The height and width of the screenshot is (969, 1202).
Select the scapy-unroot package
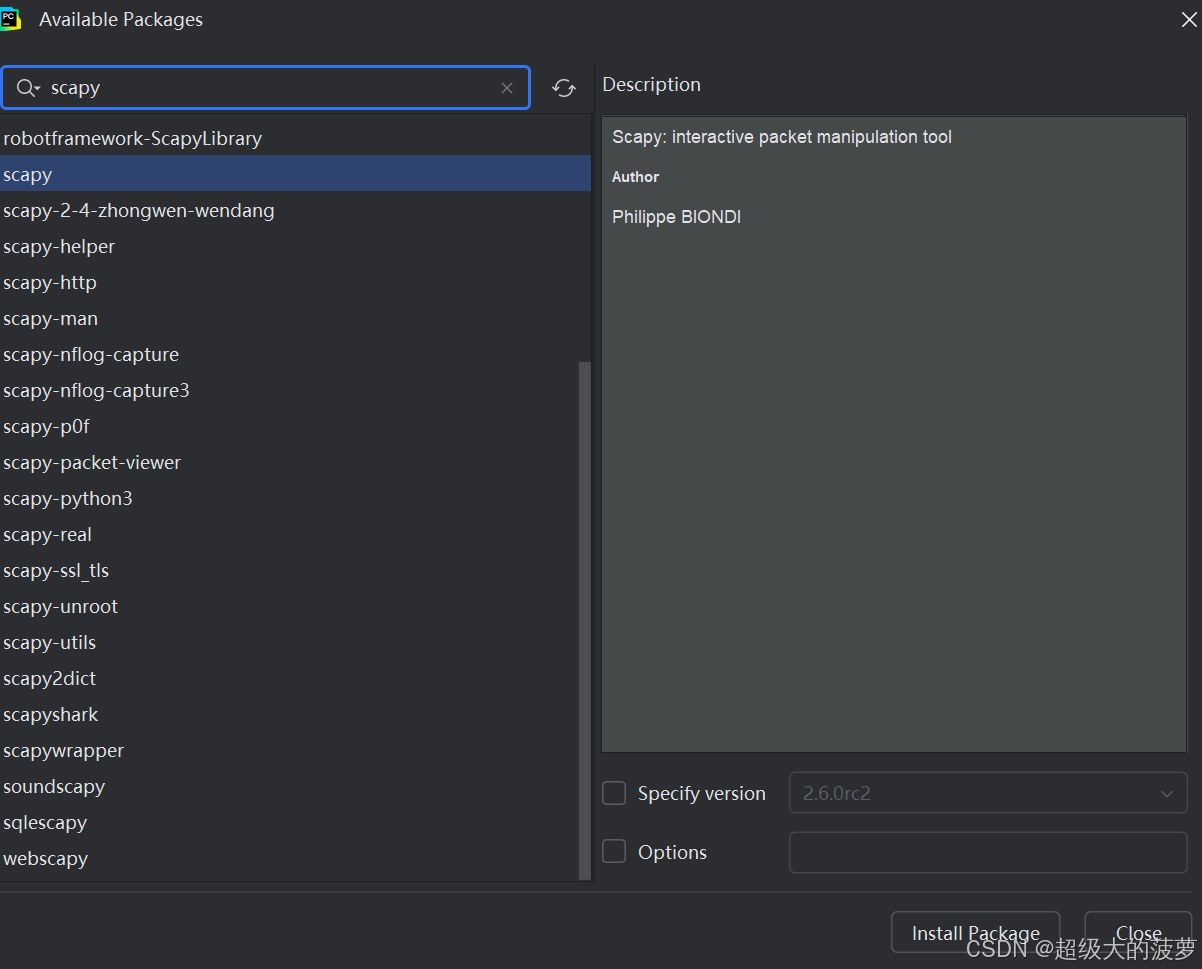(289, 606)
